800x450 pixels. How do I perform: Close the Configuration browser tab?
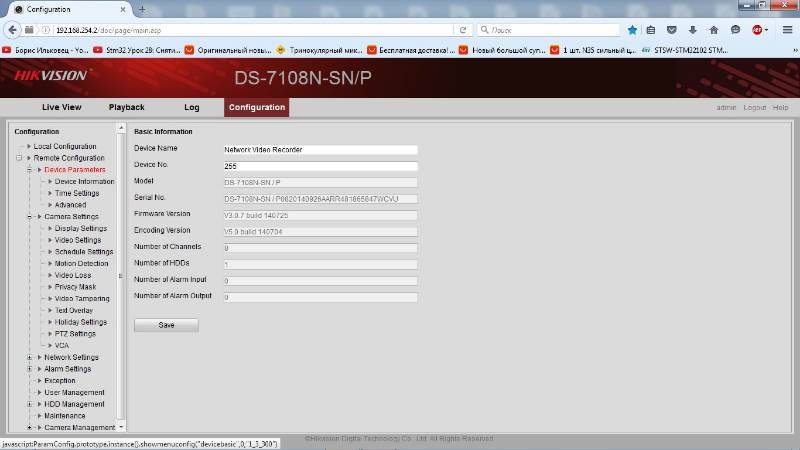tap(122, 9)
